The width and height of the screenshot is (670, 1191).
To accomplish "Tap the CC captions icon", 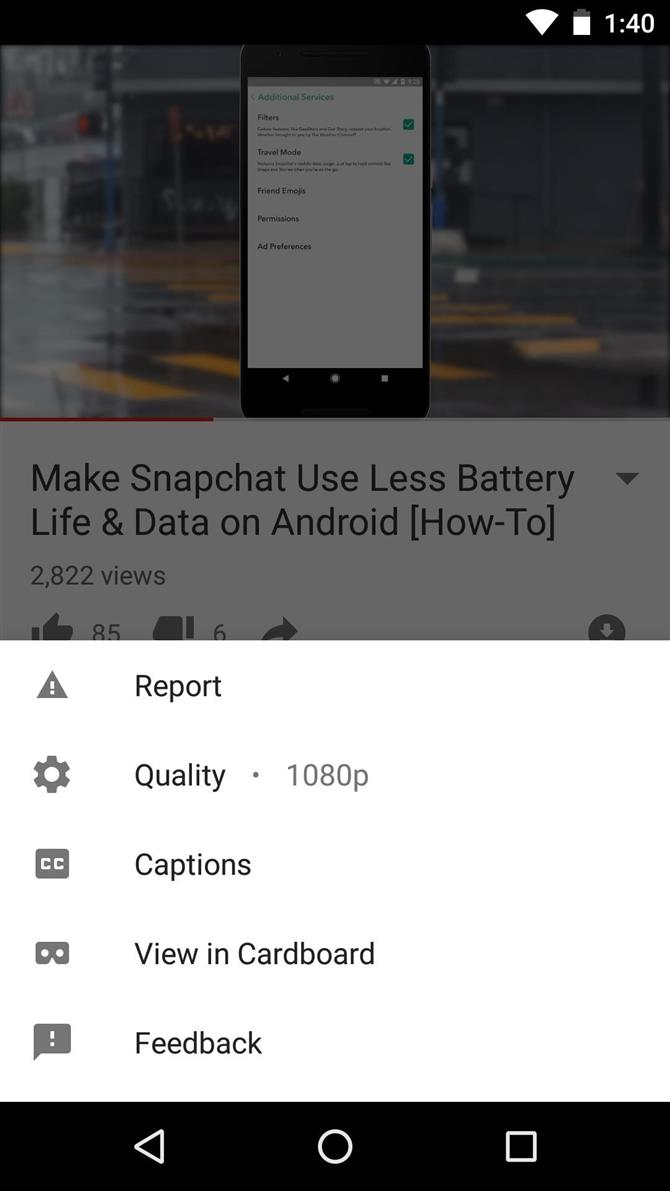I will coord(52,864).
